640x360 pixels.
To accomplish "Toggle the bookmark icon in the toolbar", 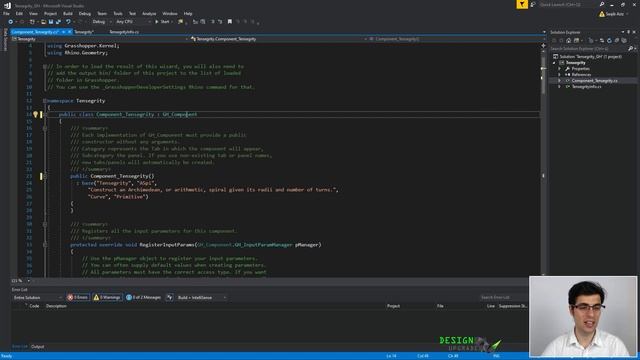I will coord(230,22).
